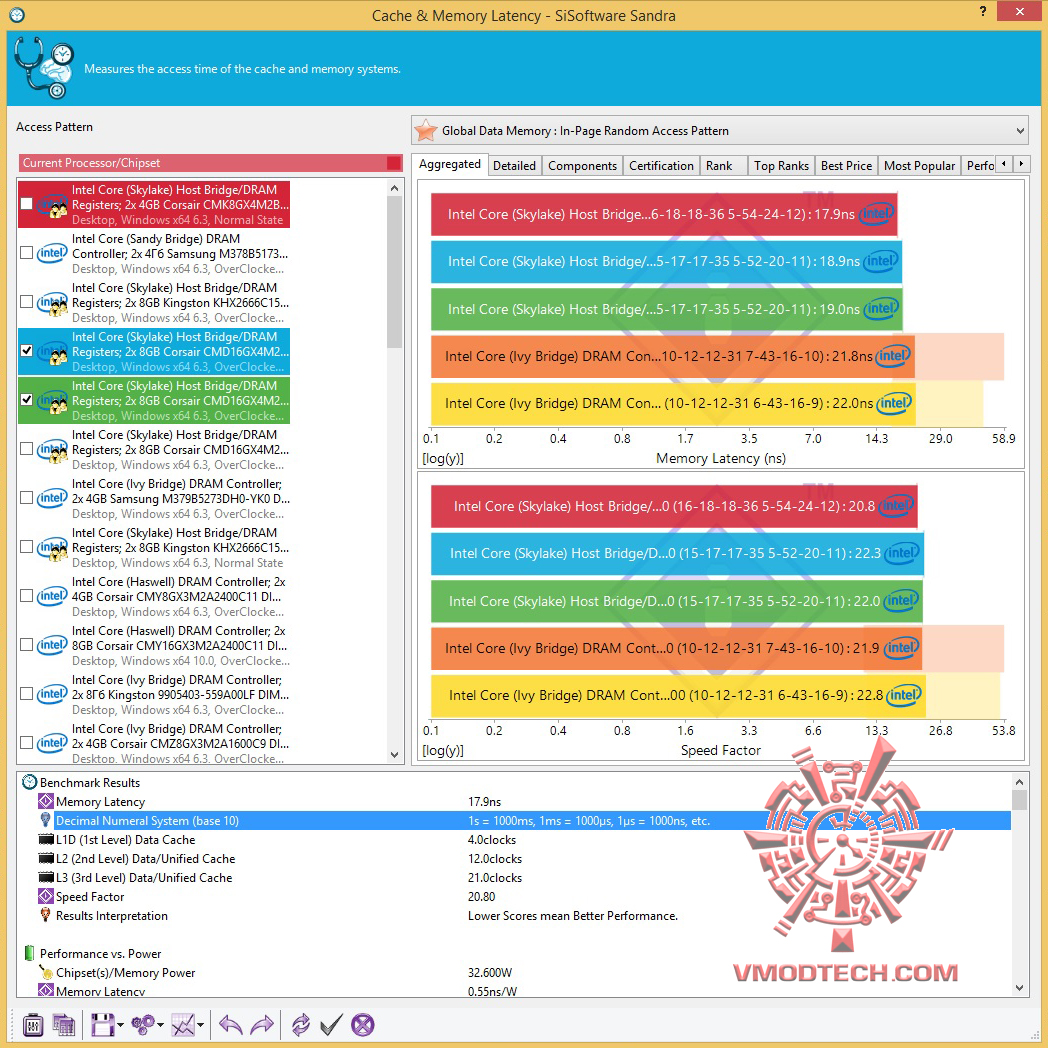Switch to the Aggregated tab
Image resolution: width=1048 pixels, height=1048 pixels.
click(450, 164)
